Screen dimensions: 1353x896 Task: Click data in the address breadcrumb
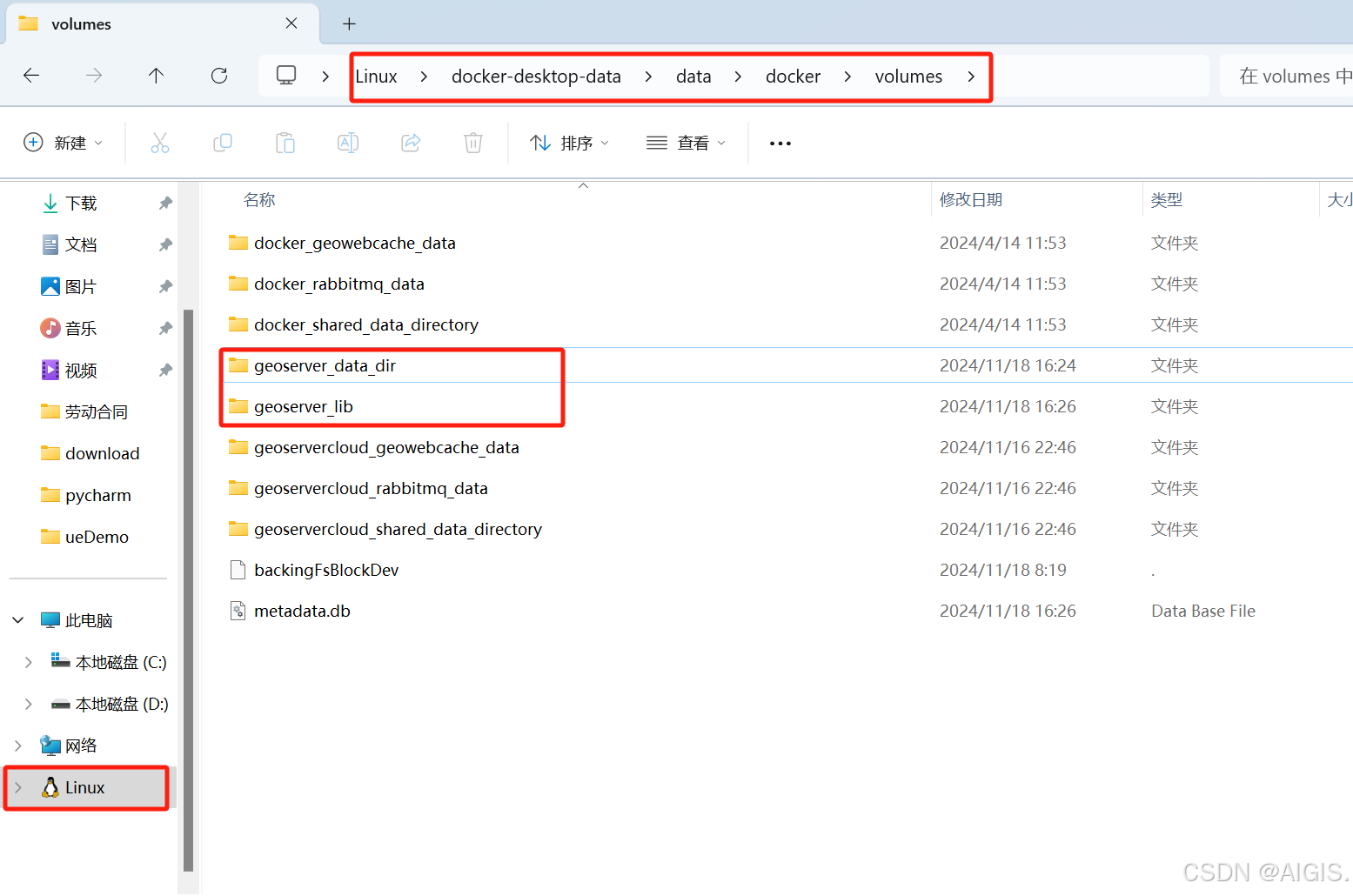pyautogui.click(x=693, y=77)
